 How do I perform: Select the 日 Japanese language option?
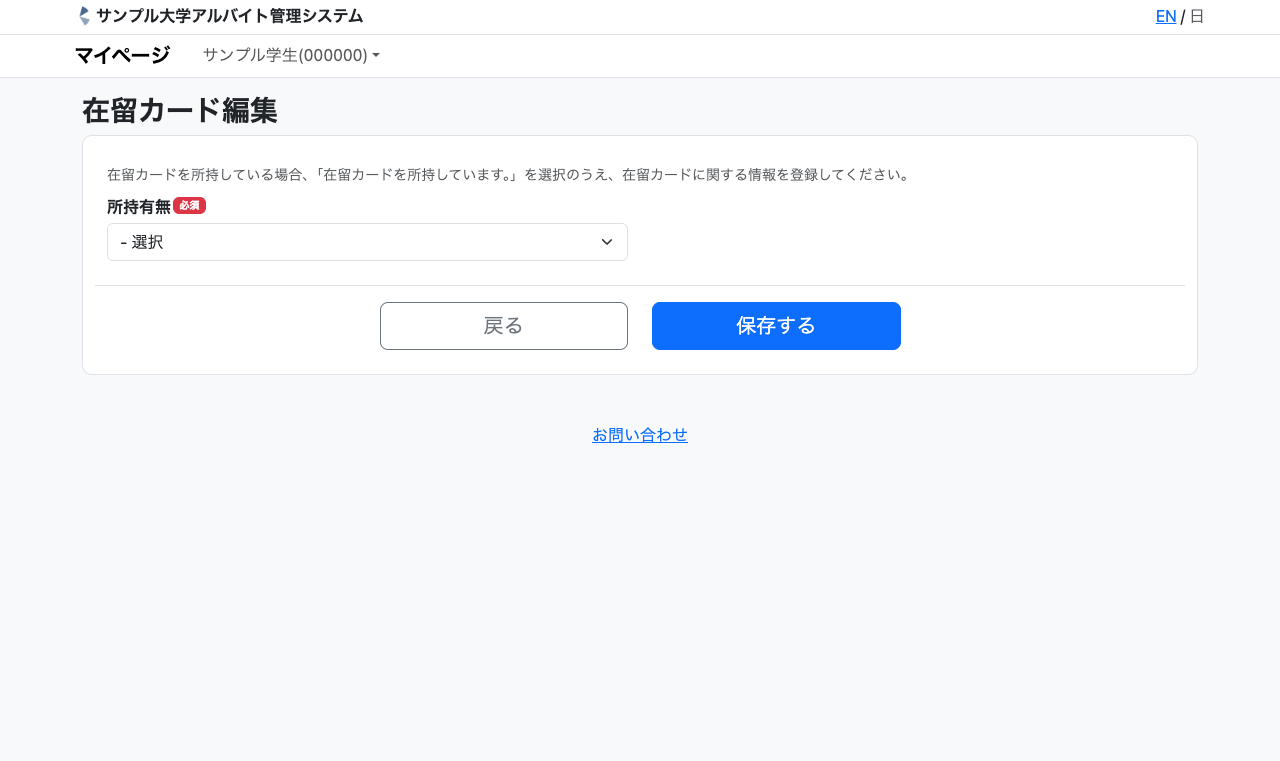[1196, 16]
